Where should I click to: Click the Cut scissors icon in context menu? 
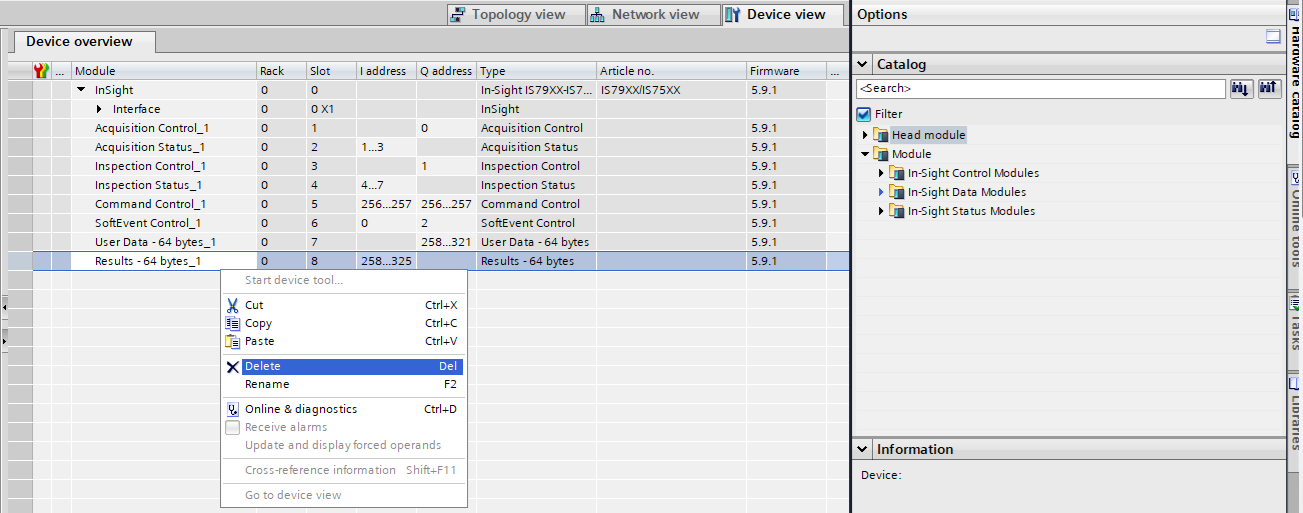[233, 305]
